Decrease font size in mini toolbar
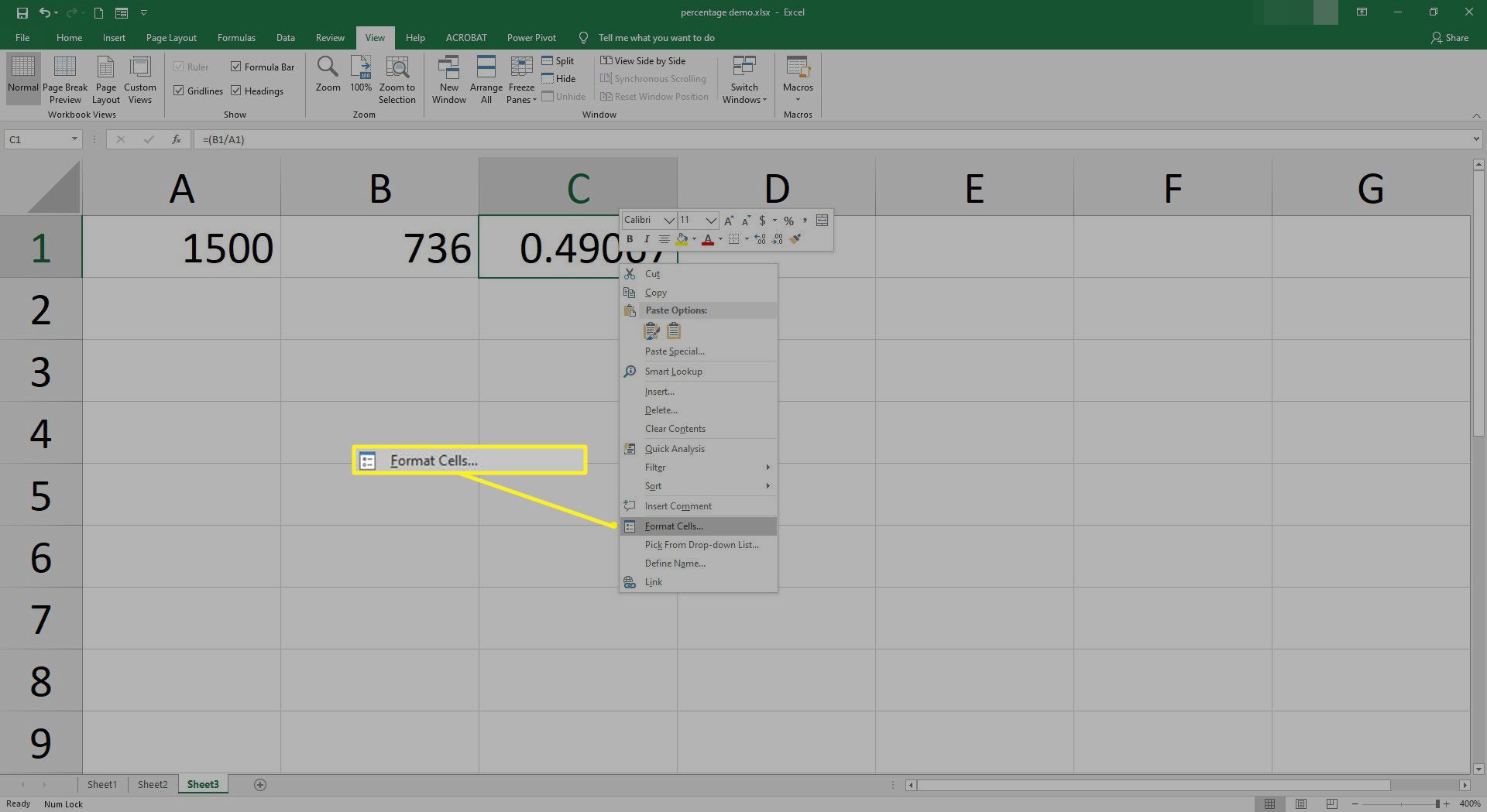Screen dimensions: 1487x812 [x=746, y=221]
